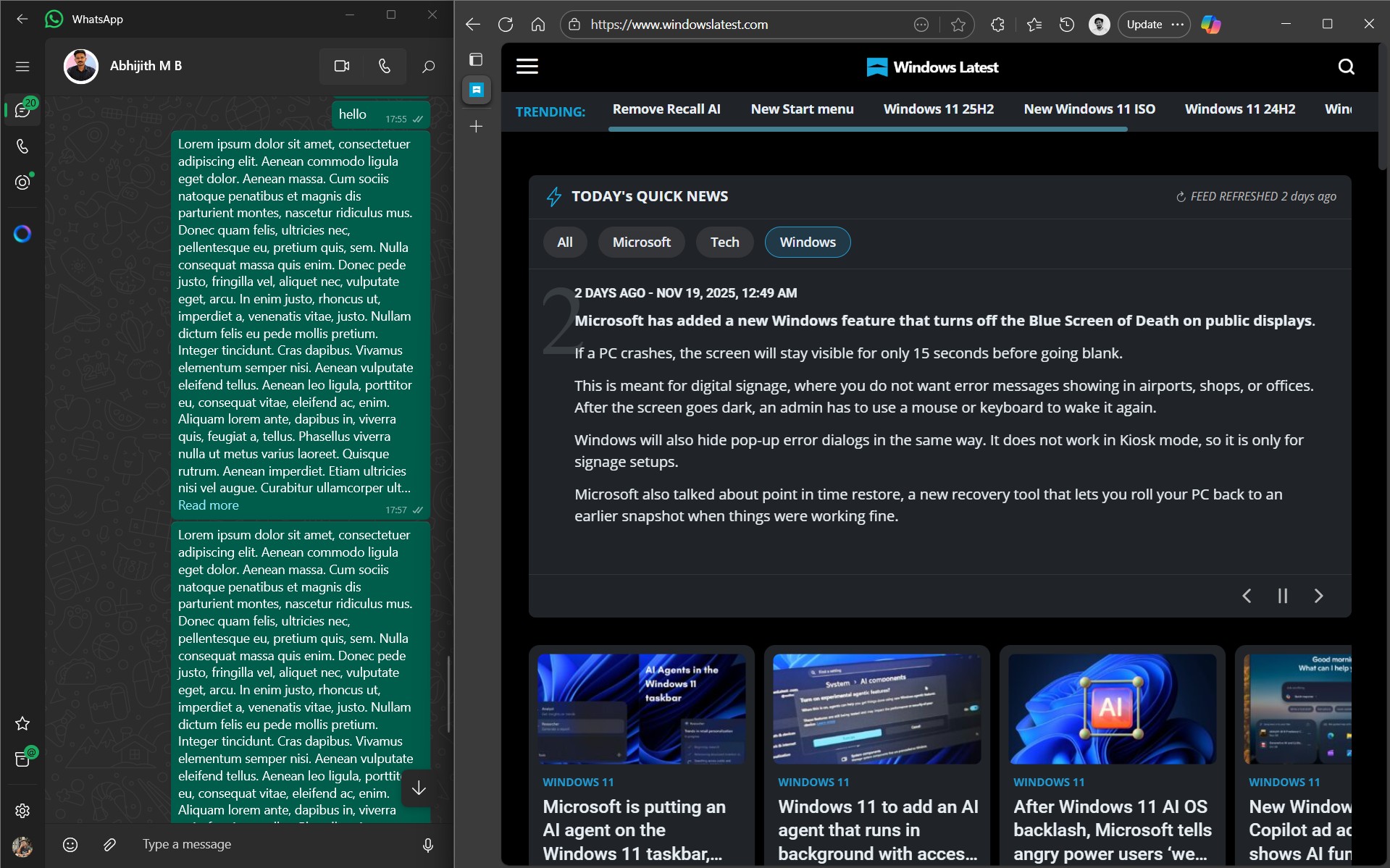Search within Abhijith's chat

[x=428, y=66]
